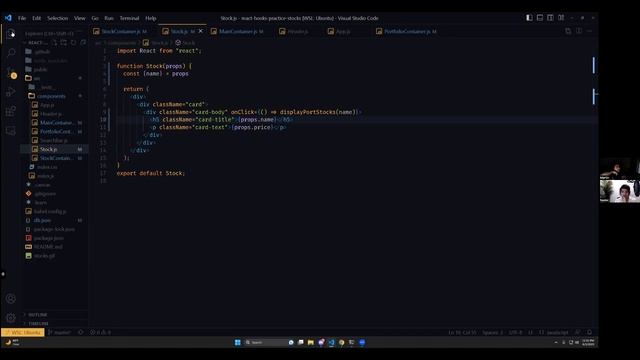This screenshot has height=360, width=640.
Task: Click the git branch indicator in status bar
Action: coord(60,332)
